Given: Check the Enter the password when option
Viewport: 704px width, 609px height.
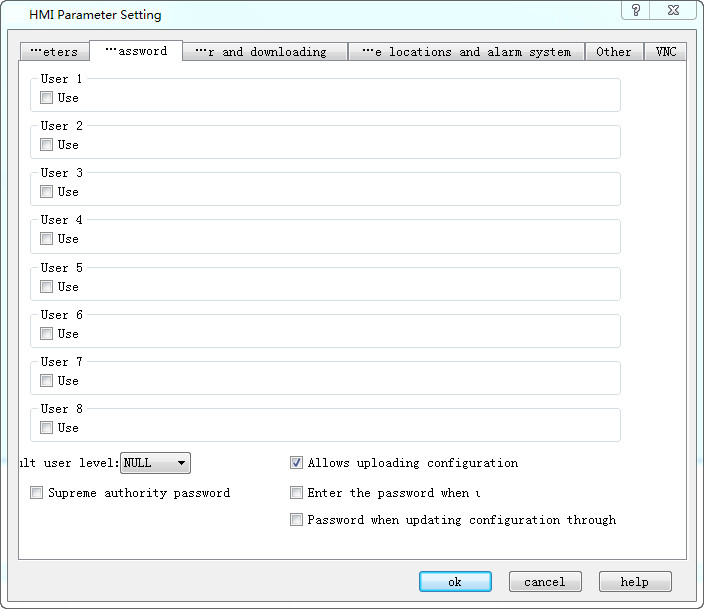Looking at the screenshot, I should coord(296,493).
